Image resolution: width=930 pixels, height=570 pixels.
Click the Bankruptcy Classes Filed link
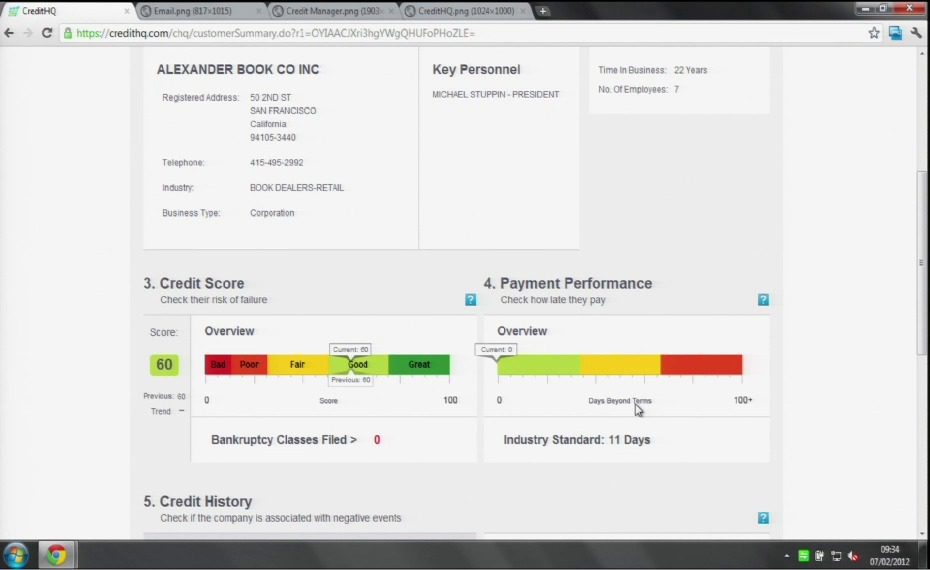284,440
